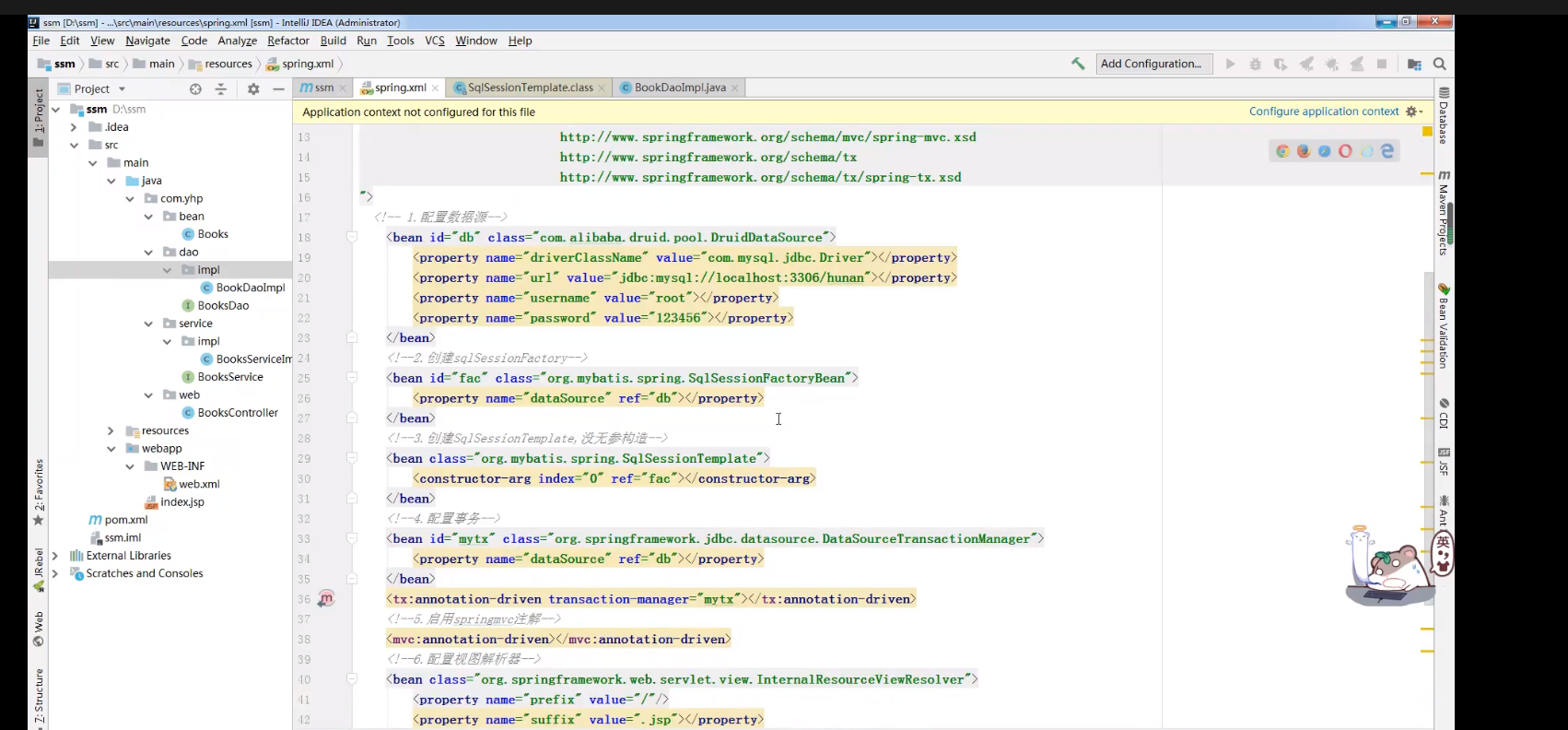Open in Firefox browser icon
1568x730 pixels.
click(x=1304, y=151)
